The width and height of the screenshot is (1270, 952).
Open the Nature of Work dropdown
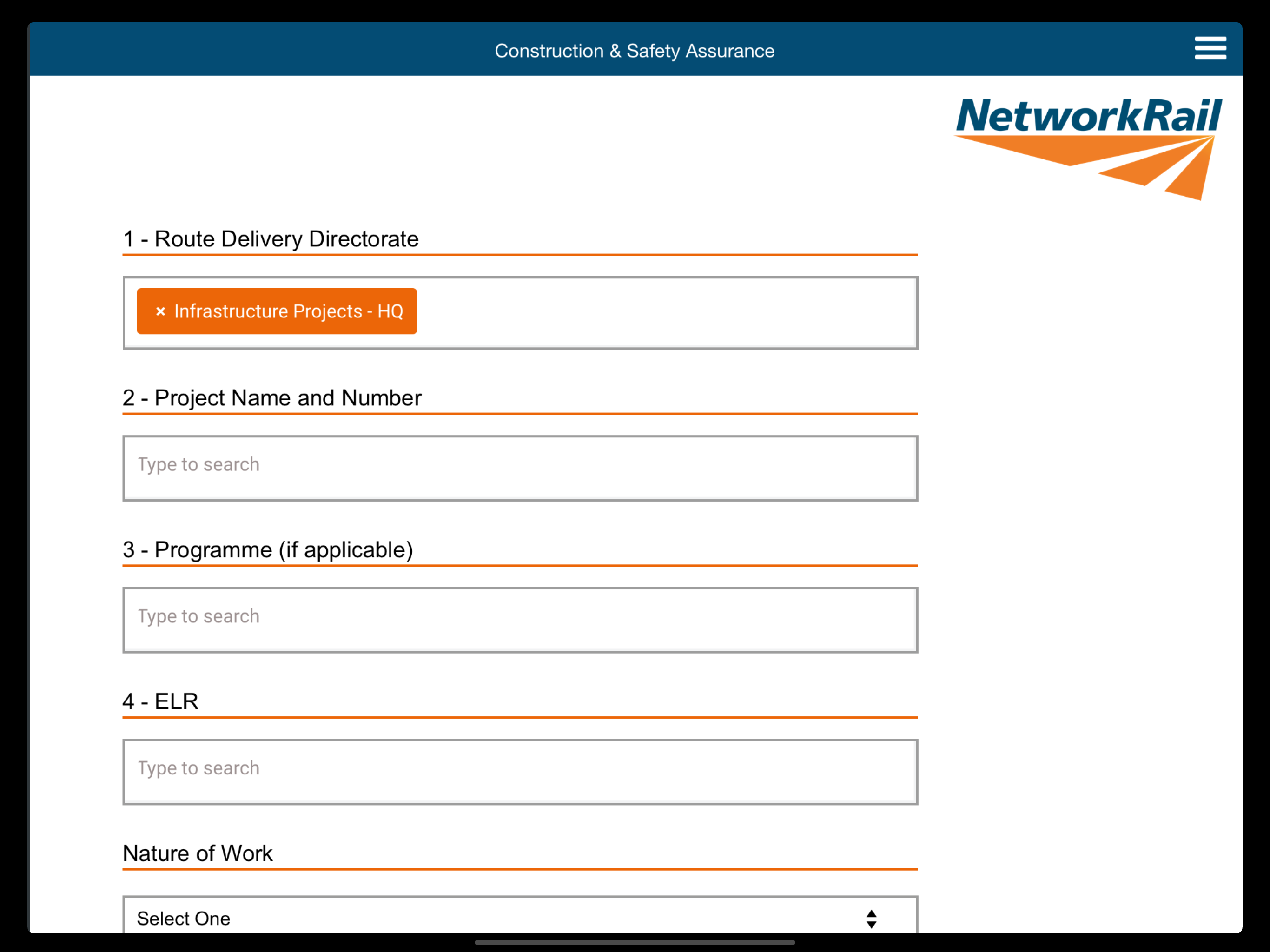pos(520,916)
